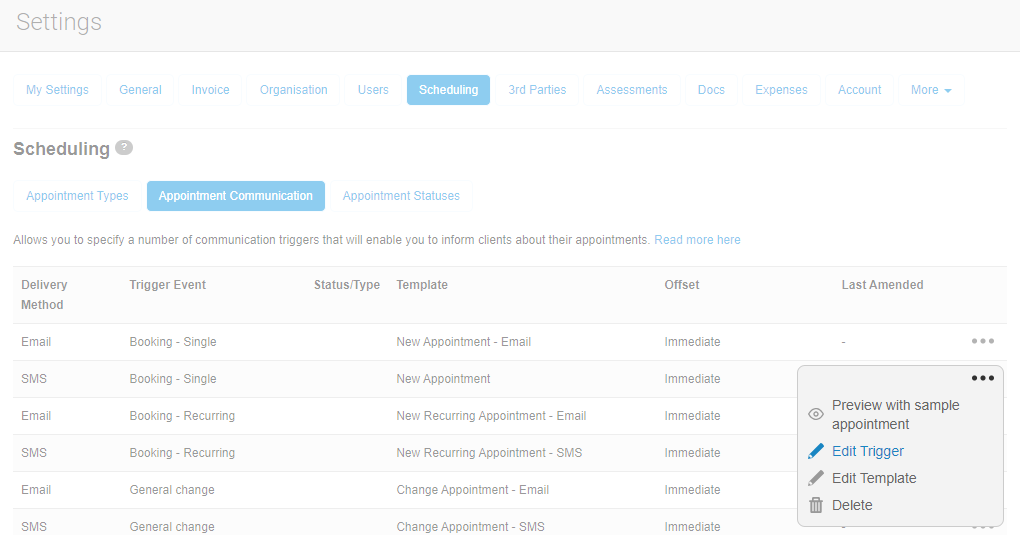Click the grey pencil Edit Template icon
Viewport: 1020px width, 535px height.
(816, 478)
